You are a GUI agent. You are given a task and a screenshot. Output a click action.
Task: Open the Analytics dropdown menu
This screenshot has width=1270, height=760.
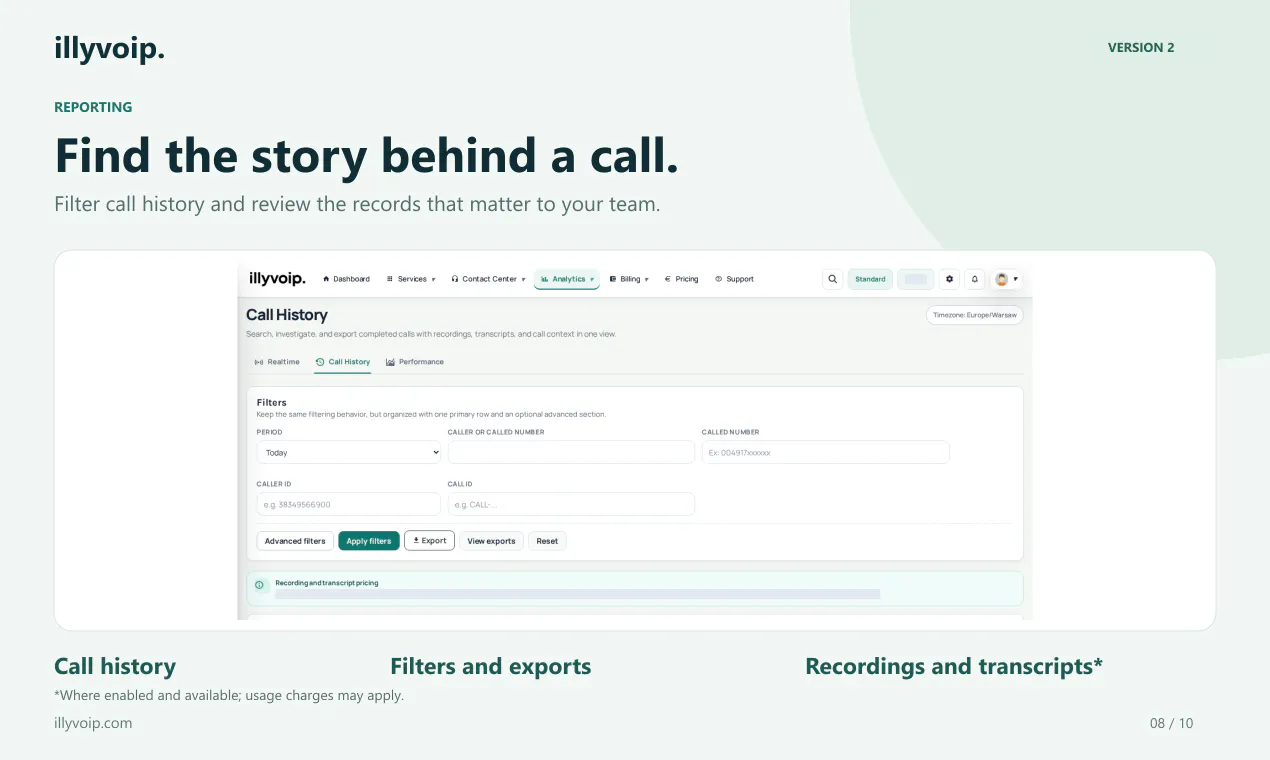[567, 279]
